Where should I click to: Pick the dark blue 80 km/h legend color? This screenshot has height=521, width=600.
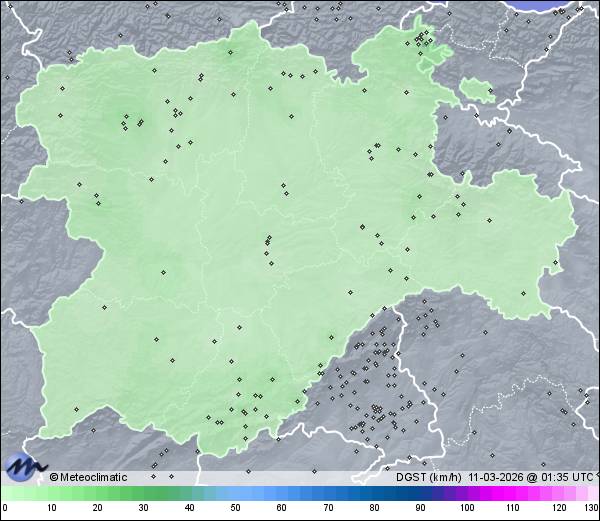coord(373,494)
